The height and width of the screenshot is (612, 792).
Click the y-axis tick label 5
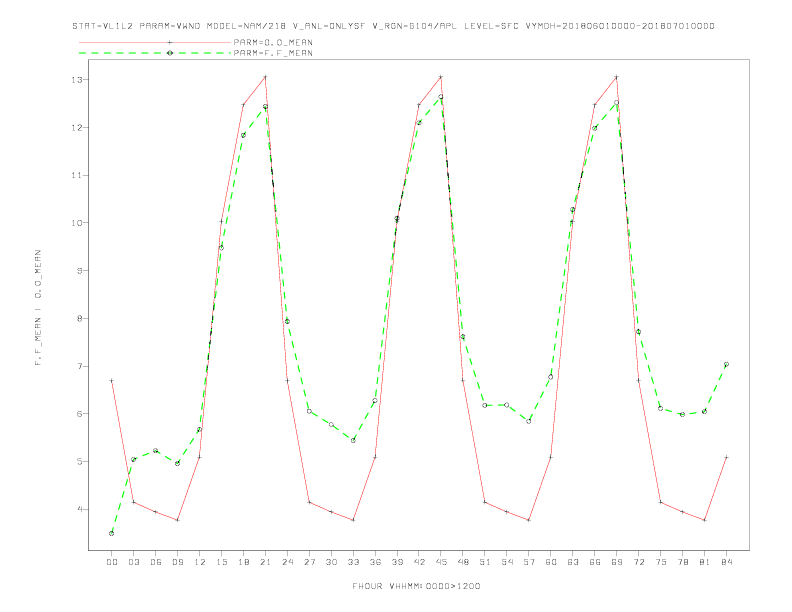tap(79, 462)
